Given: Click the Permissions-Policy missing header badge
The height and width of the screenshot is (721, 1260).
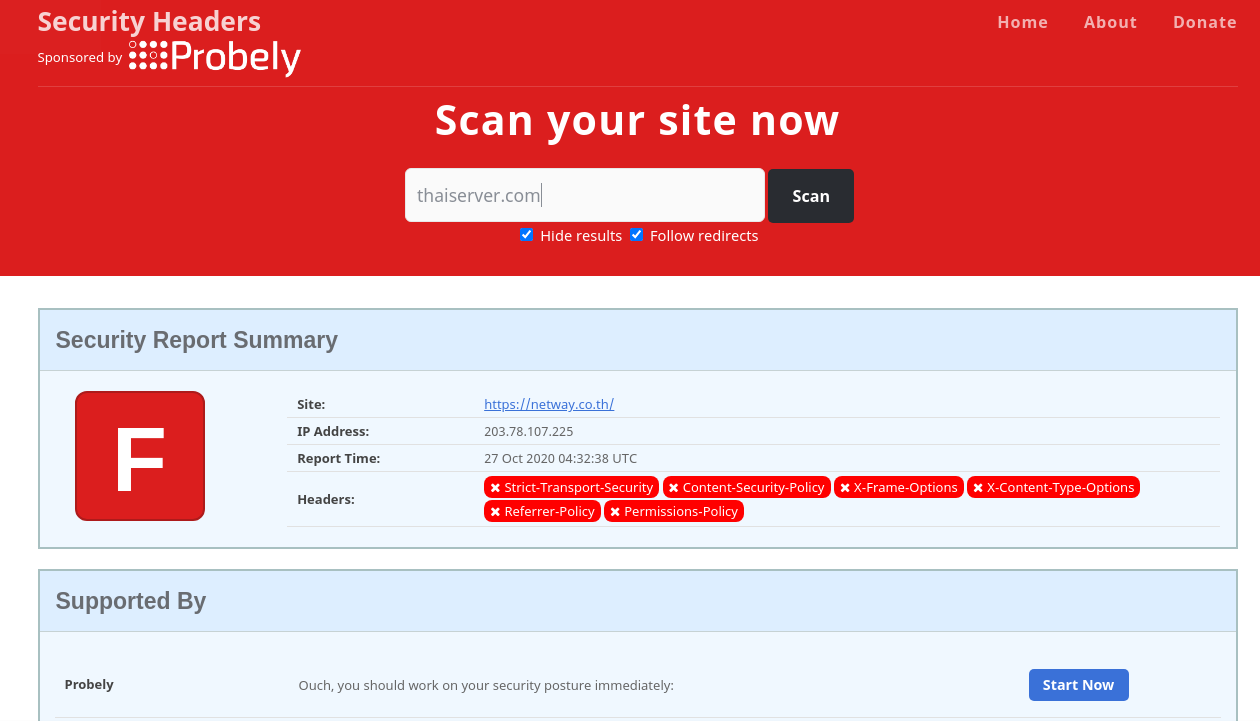Looking at the screenshot, I should [x=674, y=511].
